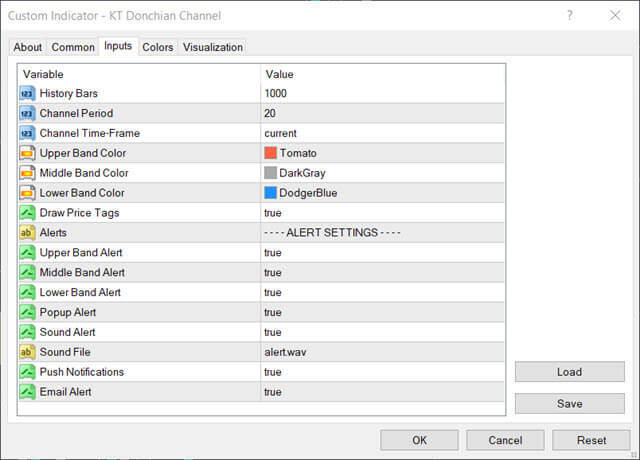Click the Lower Band Color row icon
This screenshot has height=460, width=640.
27,193
